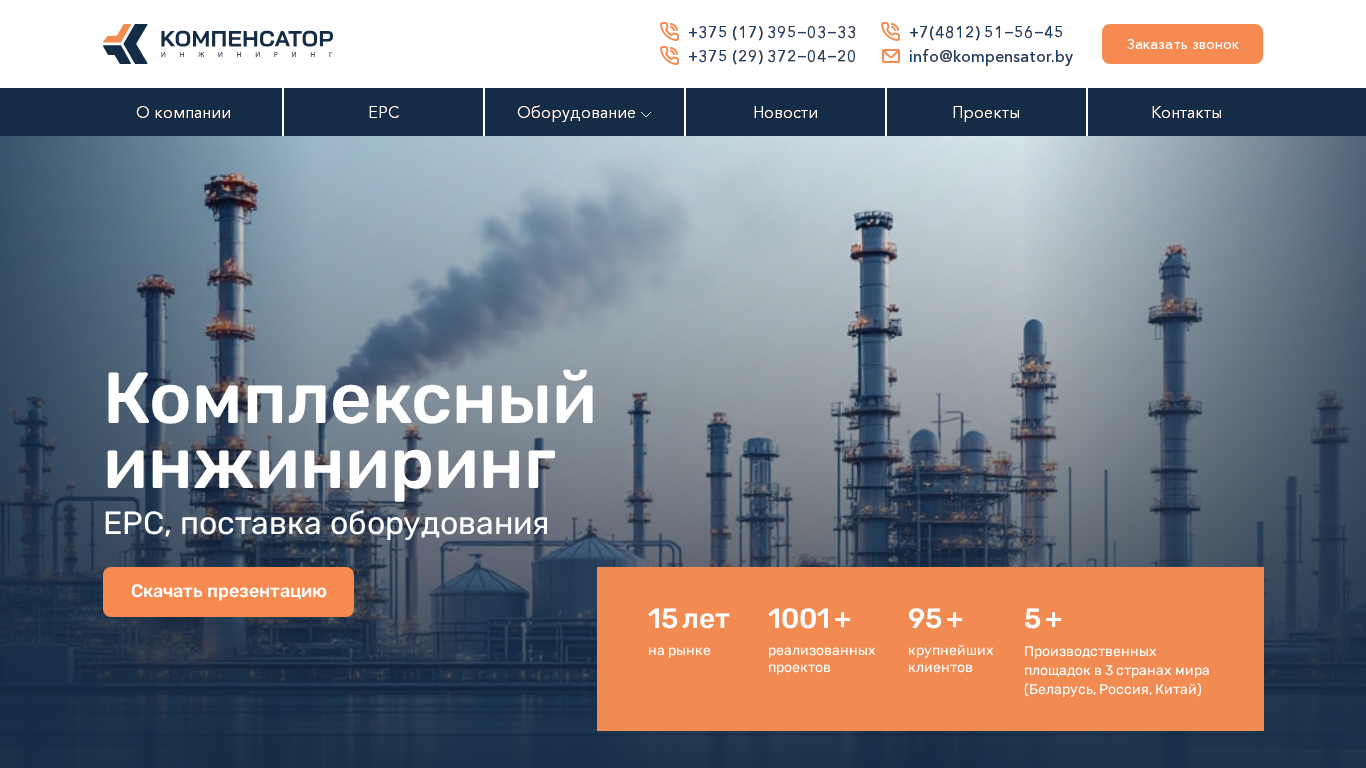
Task: Click phone icon beside +375 (17) number
Action: tap(670, 32)
